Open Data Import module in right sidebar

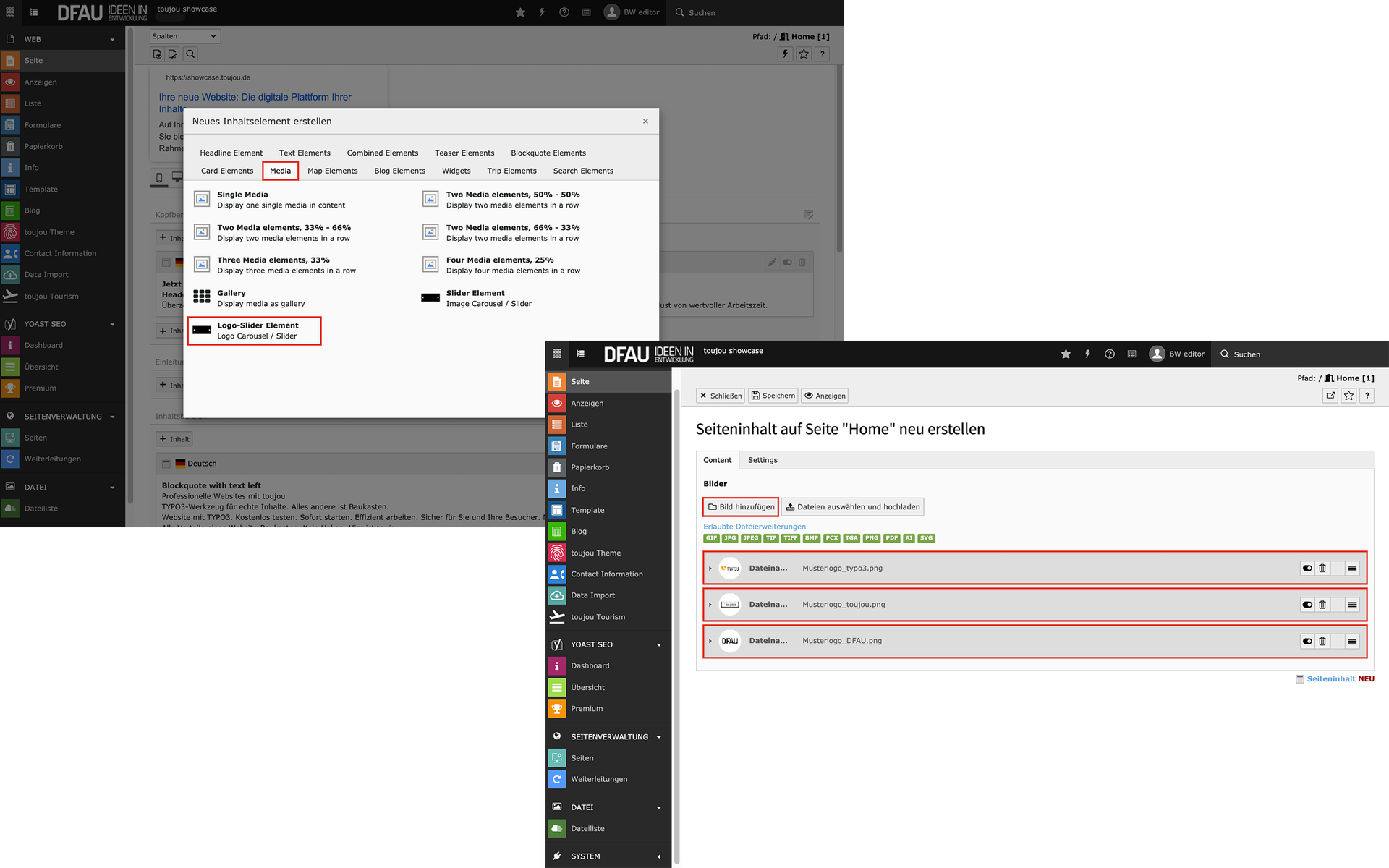click(x=592, y=595)
